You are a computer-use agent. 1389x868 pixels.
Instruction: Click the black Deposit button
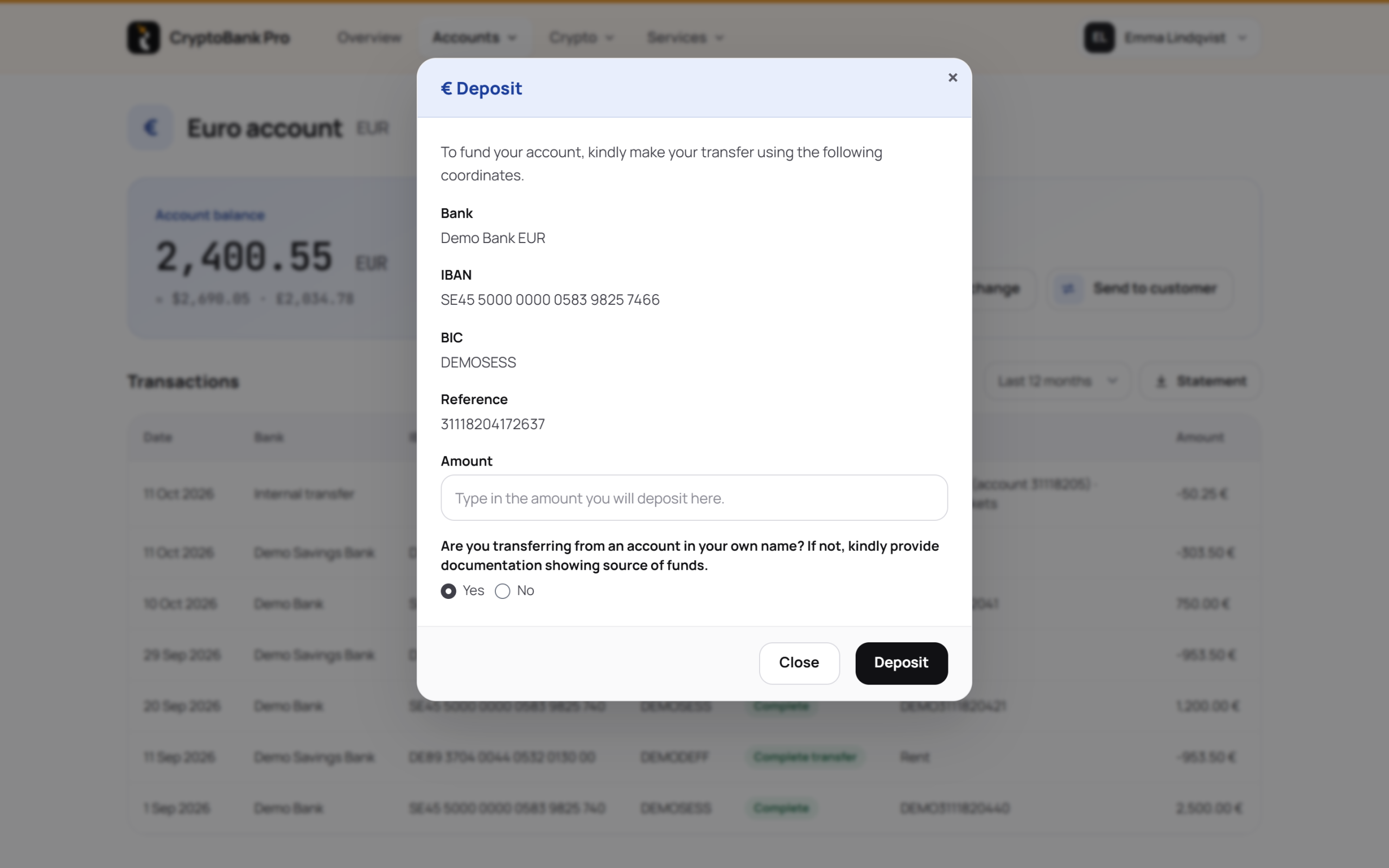(x=901, y=663)
